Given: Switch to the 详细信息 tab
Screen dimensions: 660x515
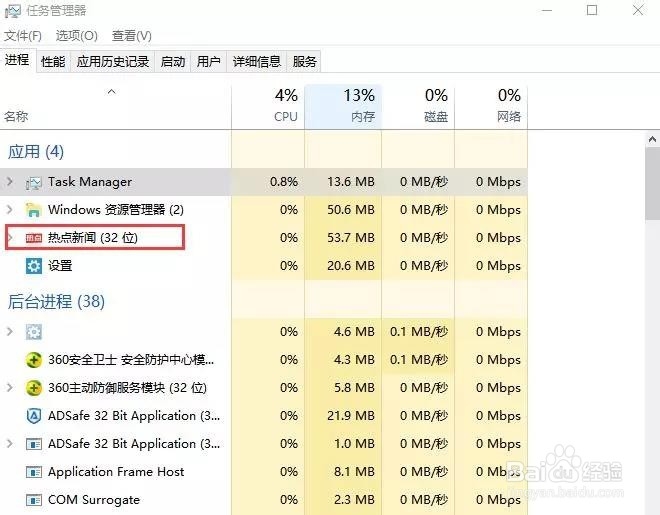Looking at the screenshot, I should 257,62.
